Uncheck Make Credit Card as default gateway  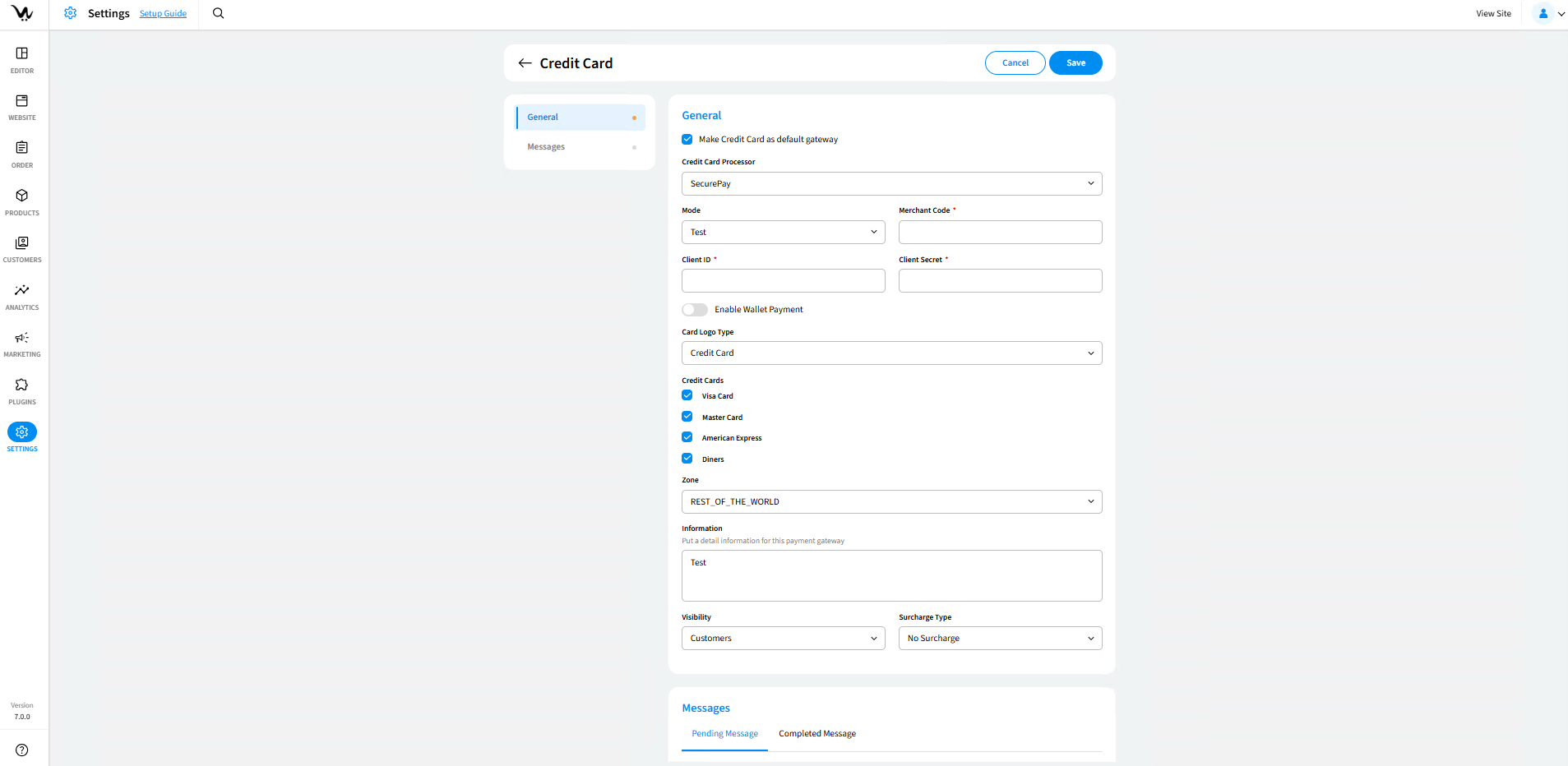point(687,140)
